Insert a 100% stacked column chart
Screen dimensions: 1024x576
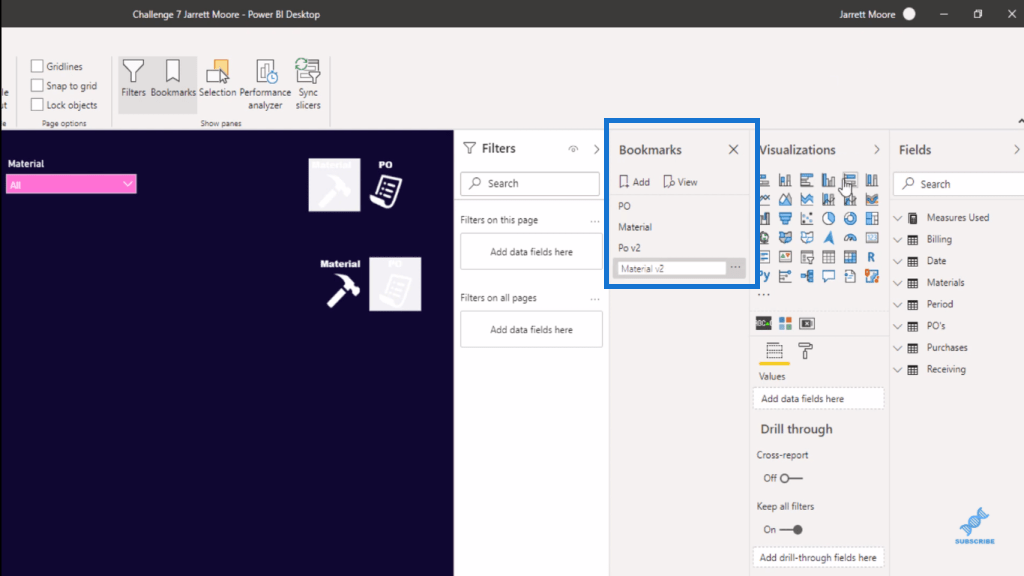click(x=872, y=180)
